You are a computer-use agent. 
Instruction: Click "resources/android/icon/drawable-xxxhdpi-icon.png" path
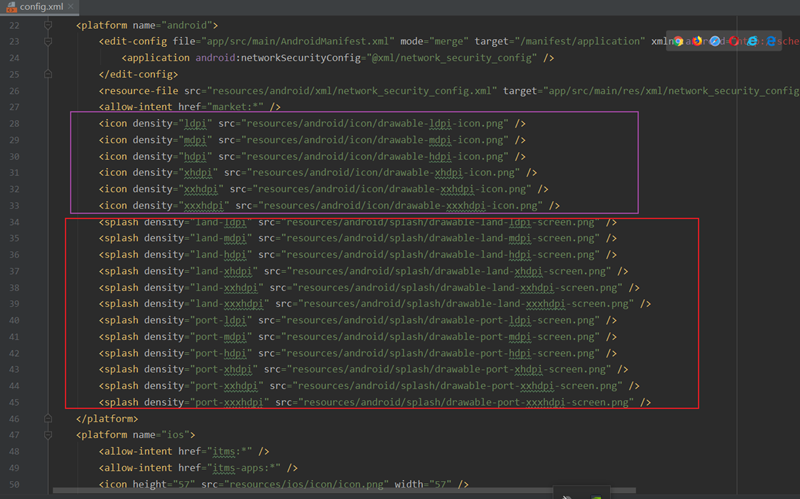401,206
